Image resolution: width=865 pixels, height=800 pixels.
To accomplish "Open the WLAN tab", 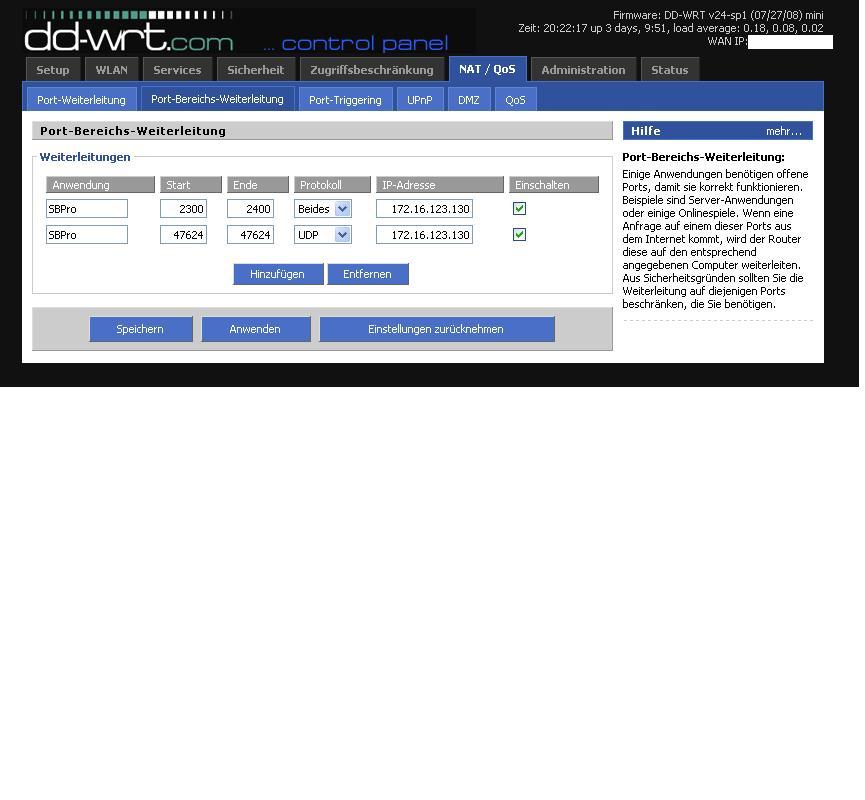I will (x=111, y=70).
